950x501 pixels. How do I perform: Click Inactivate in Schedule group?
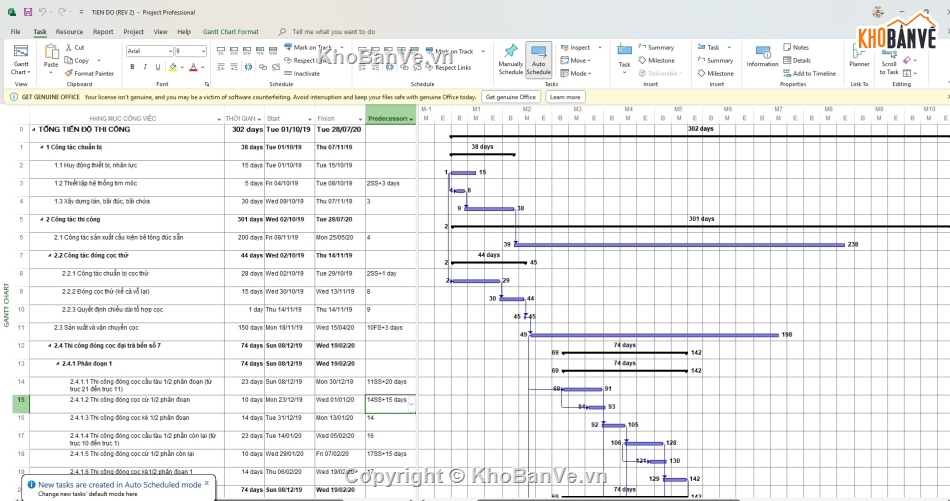[x=301, y=73]
